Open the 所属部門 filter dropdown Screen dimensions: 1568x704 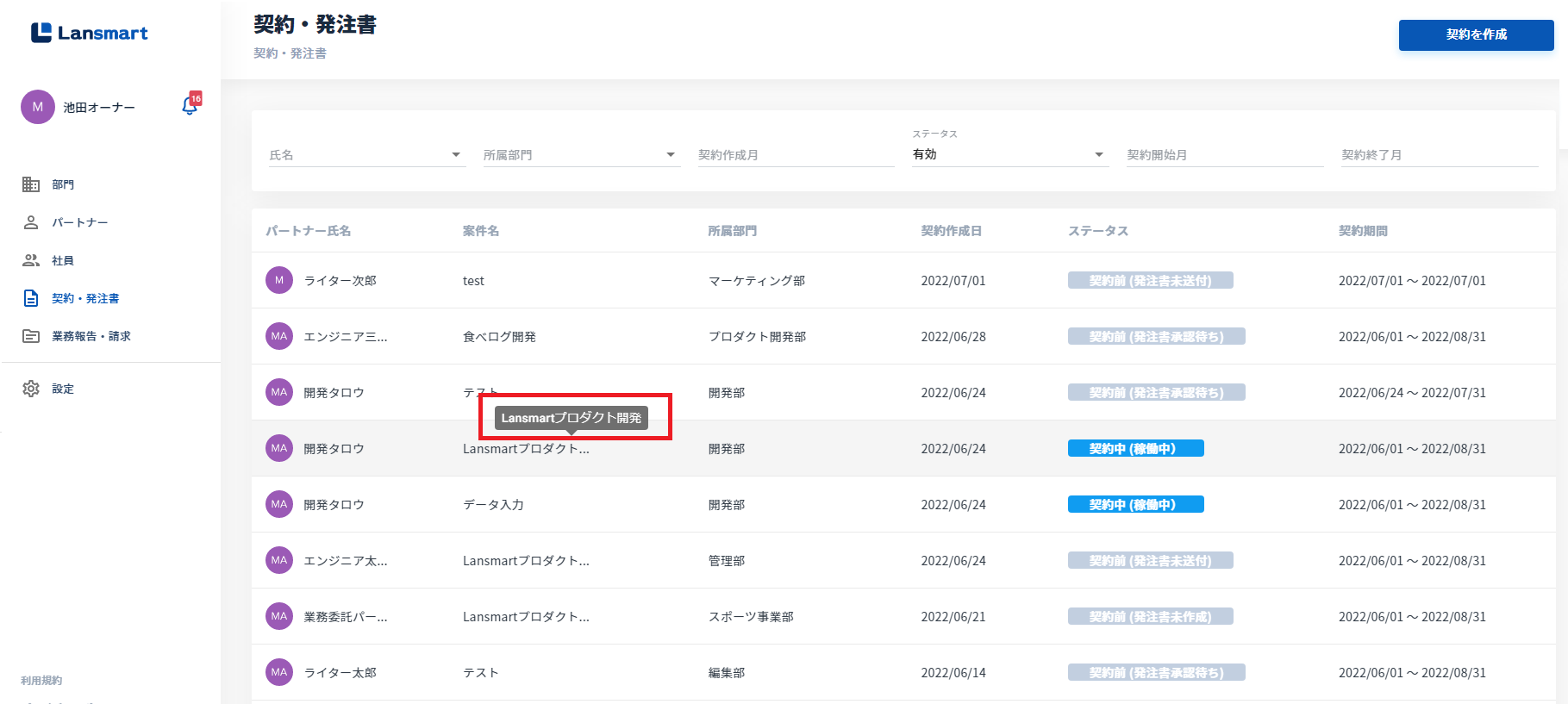pyautogui.click(x=670, y=155)
